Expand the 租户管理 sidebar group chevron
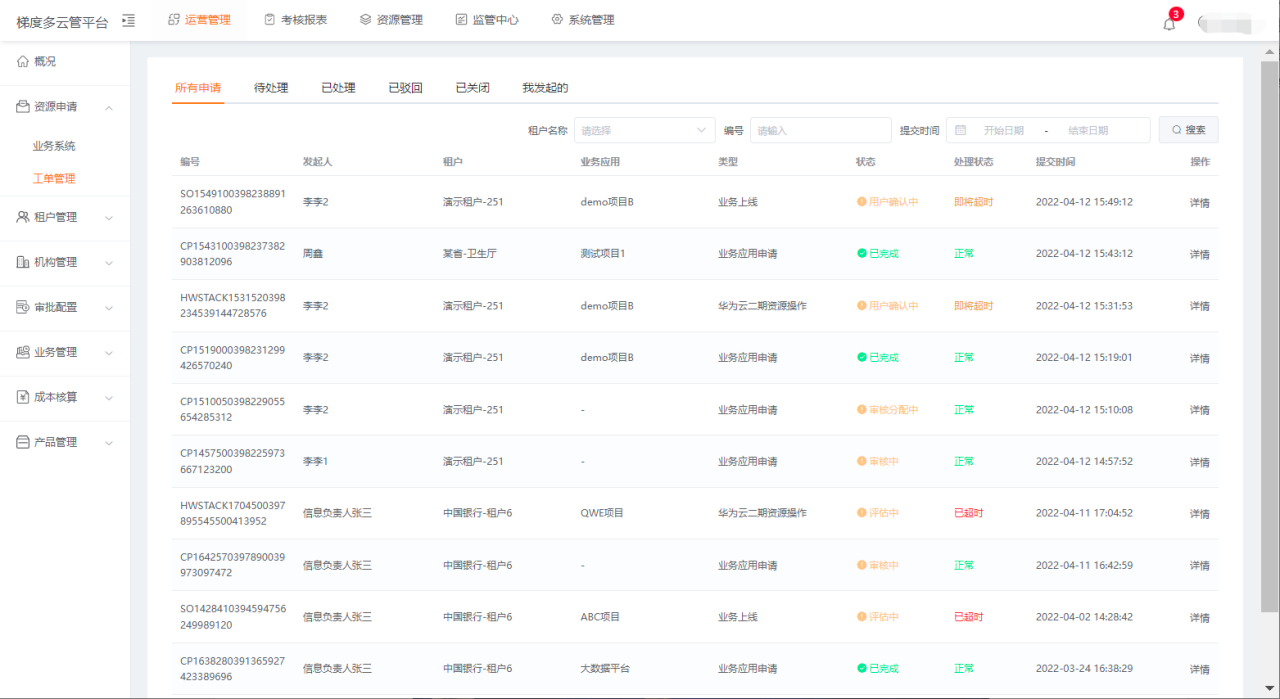 109,217
